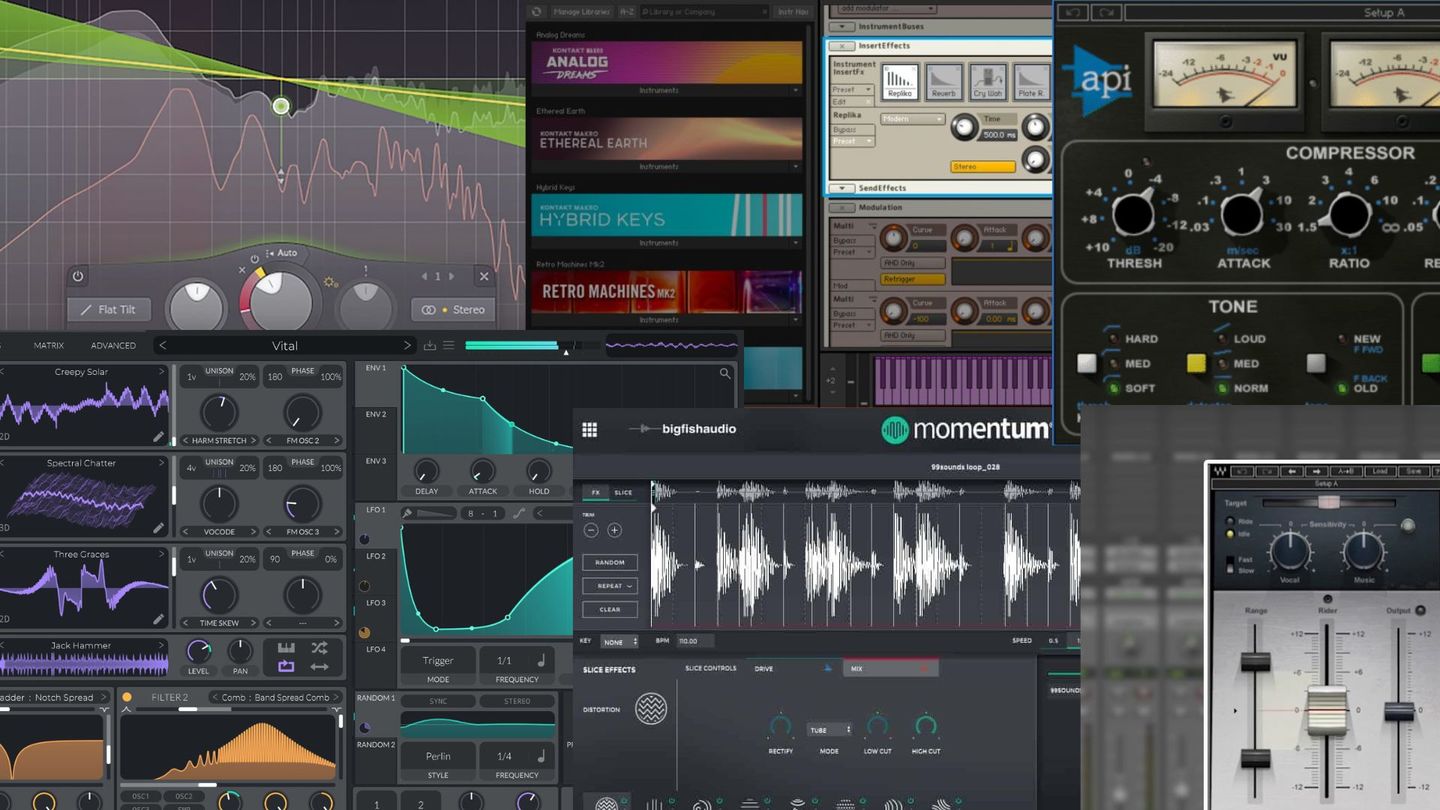1440x810 pixels.
Task: Select the Flat Tilt filter shape button
Action: pyautogui.click(x=109, y=310)
